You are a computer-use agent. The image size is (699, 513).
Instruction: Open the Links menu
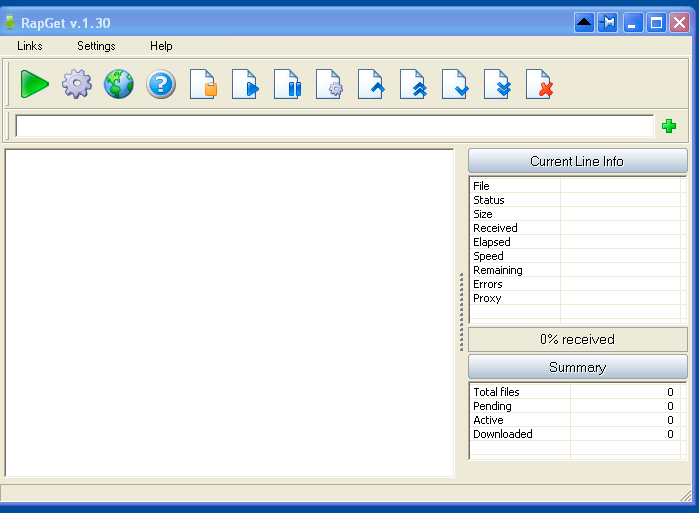(29, 46)
